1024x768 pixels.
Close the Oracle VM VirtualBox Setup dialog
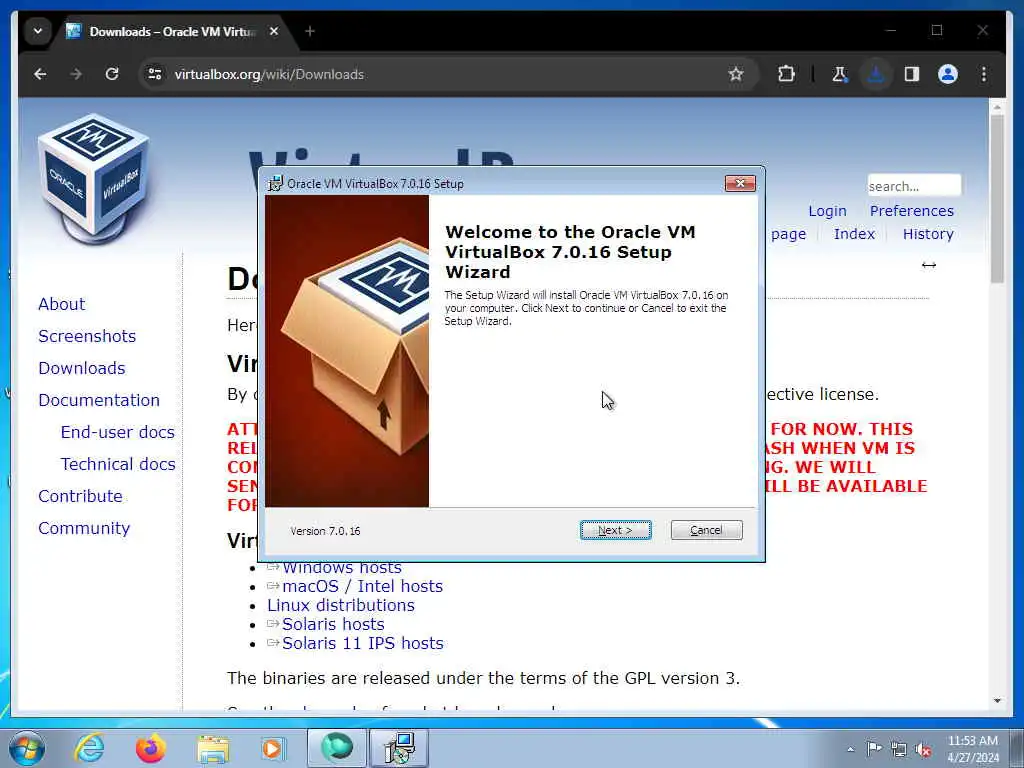(740, 184)
